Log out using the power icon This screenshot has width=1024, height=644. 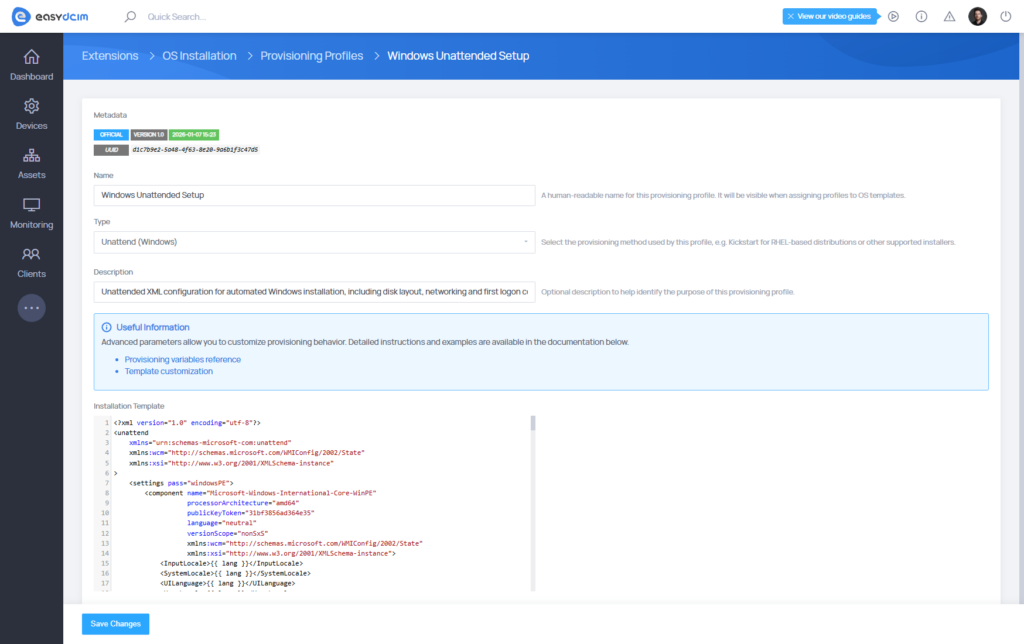coord(1006,16)
